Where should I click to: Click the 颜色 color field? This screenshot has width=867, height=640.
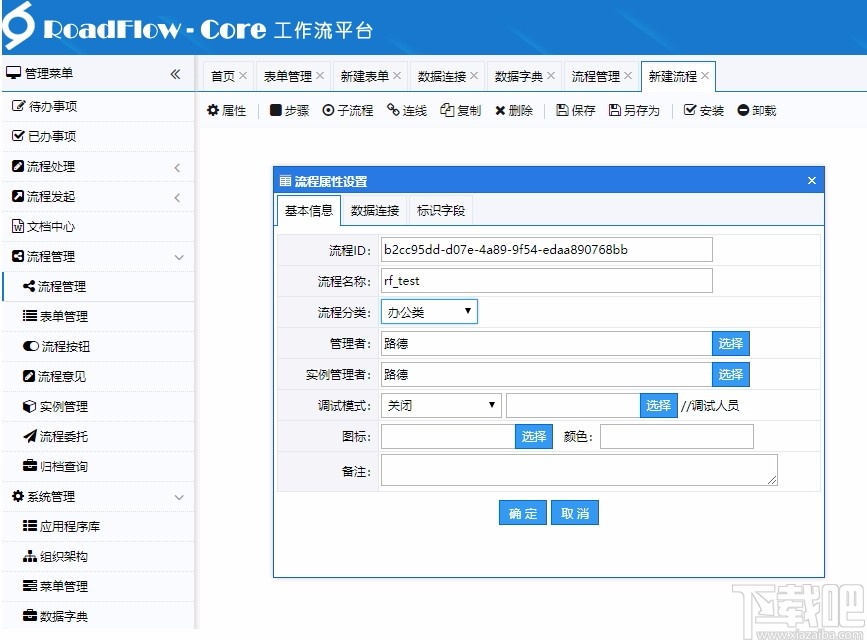pyautogui.click(x=677, y=436)
